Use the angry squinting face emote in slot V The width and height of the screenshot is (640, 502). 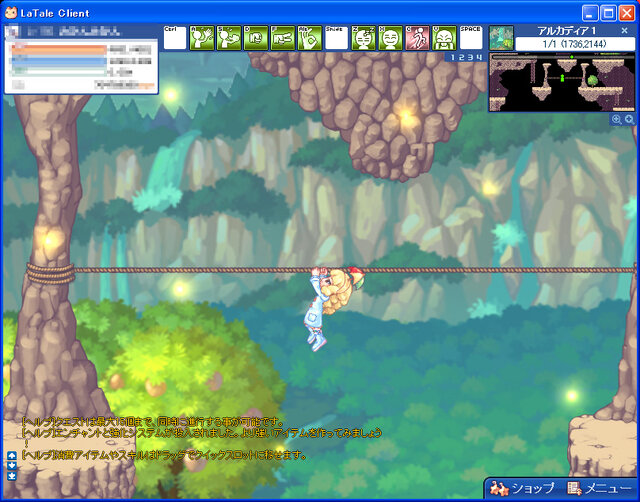[x=444, y=38]
